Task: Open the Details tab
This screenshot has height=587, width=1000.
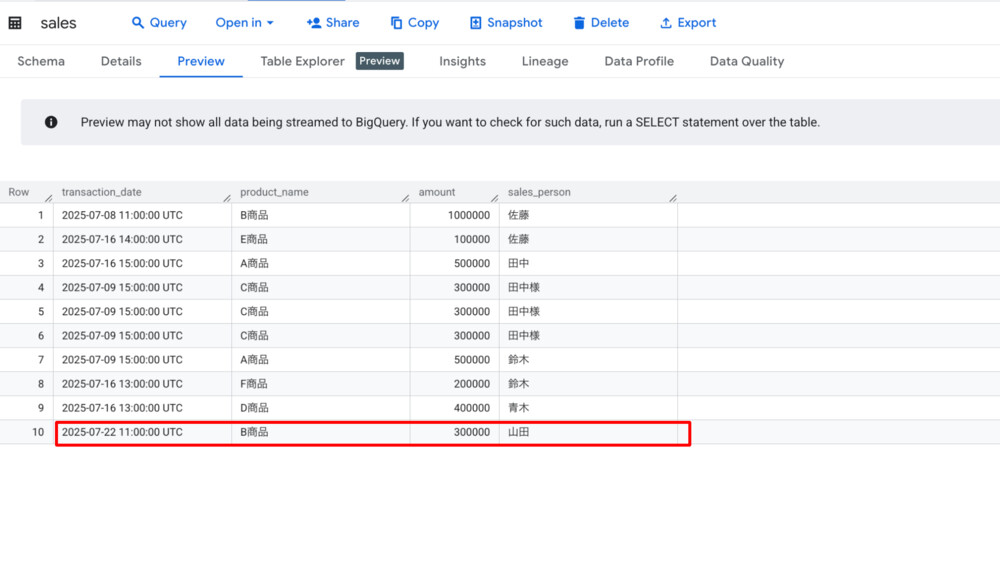Action: tap(121, 61)
